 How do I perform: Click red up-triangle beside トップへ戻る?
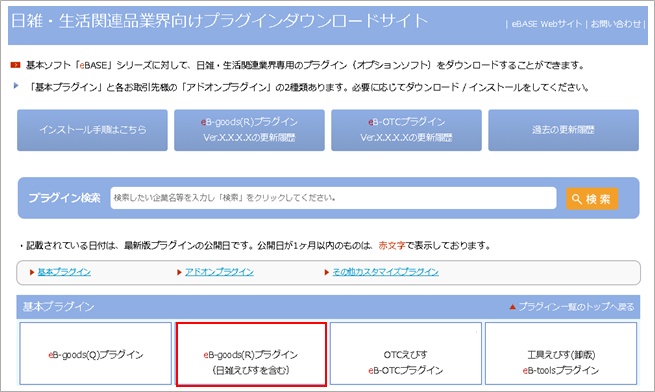tap(513, 307)
